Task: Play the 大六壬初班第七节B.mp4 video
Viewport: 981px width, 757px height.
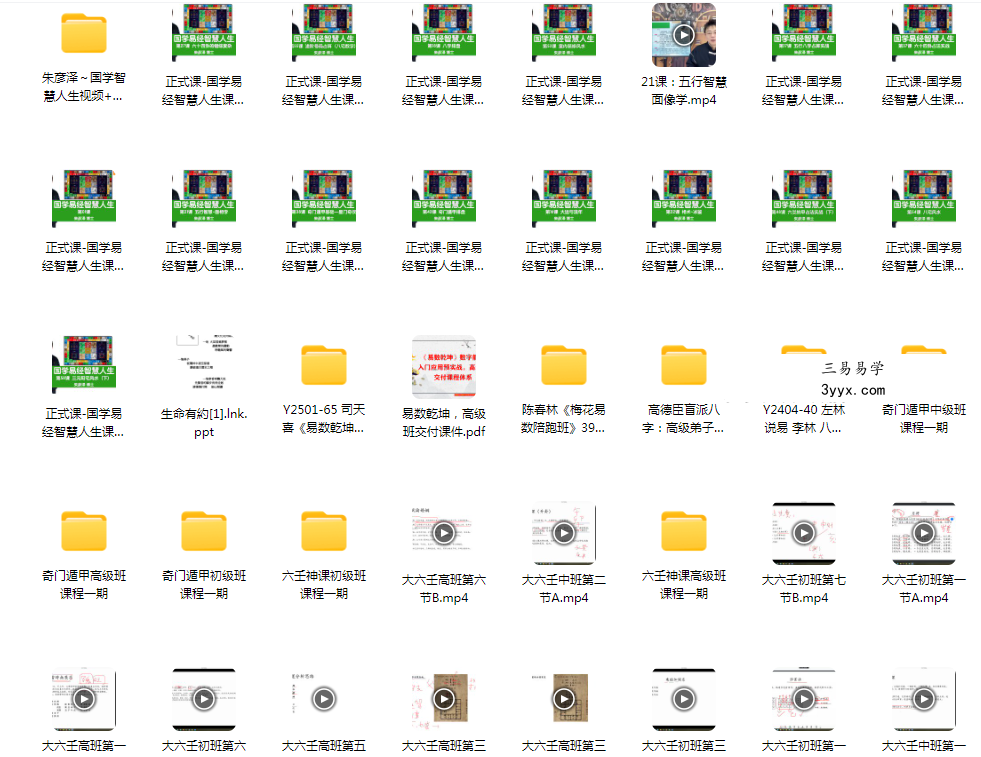Action: pyautogui.click(x=804, y=533)
